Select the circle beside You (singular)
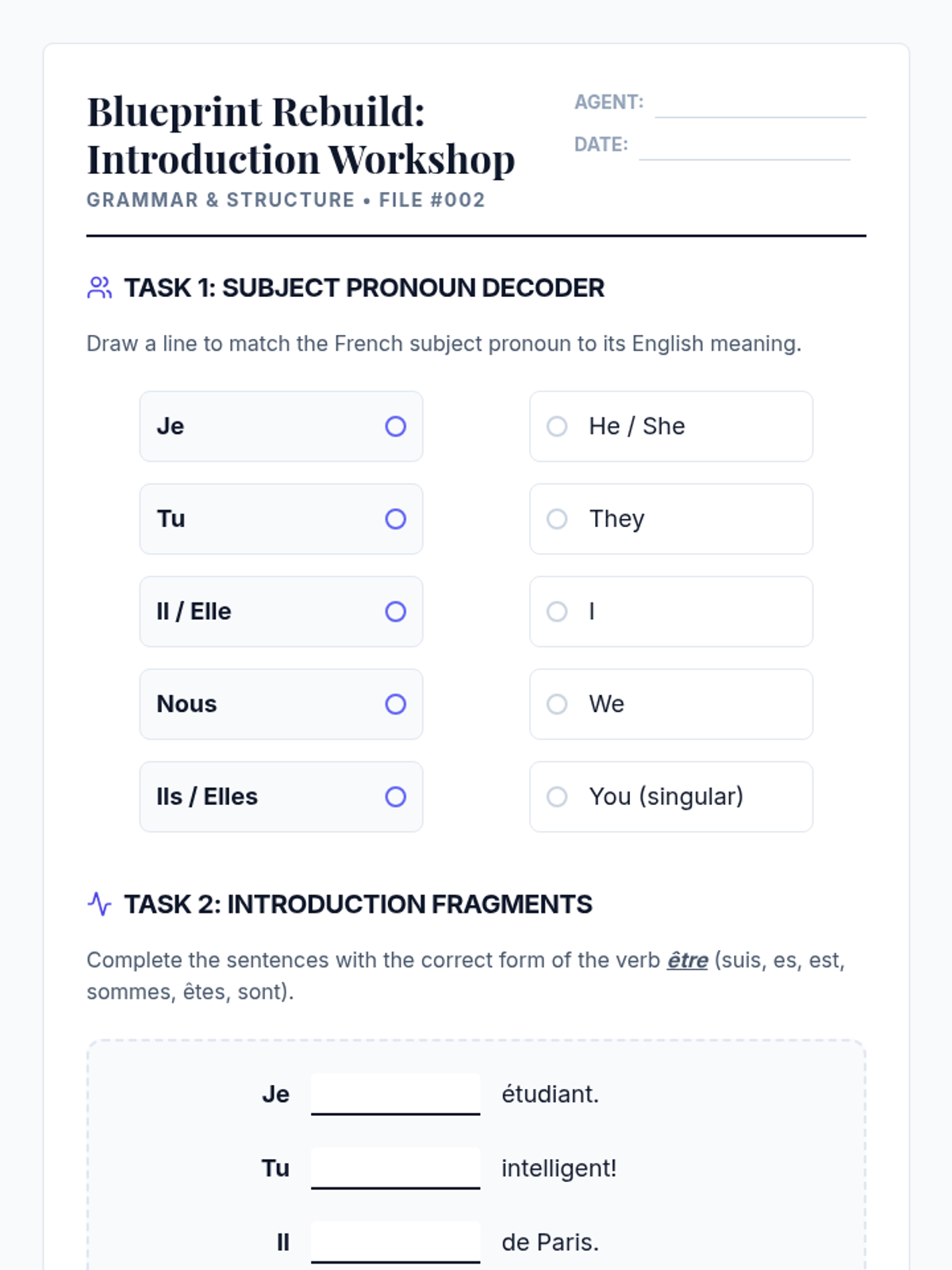 [557, 797]
